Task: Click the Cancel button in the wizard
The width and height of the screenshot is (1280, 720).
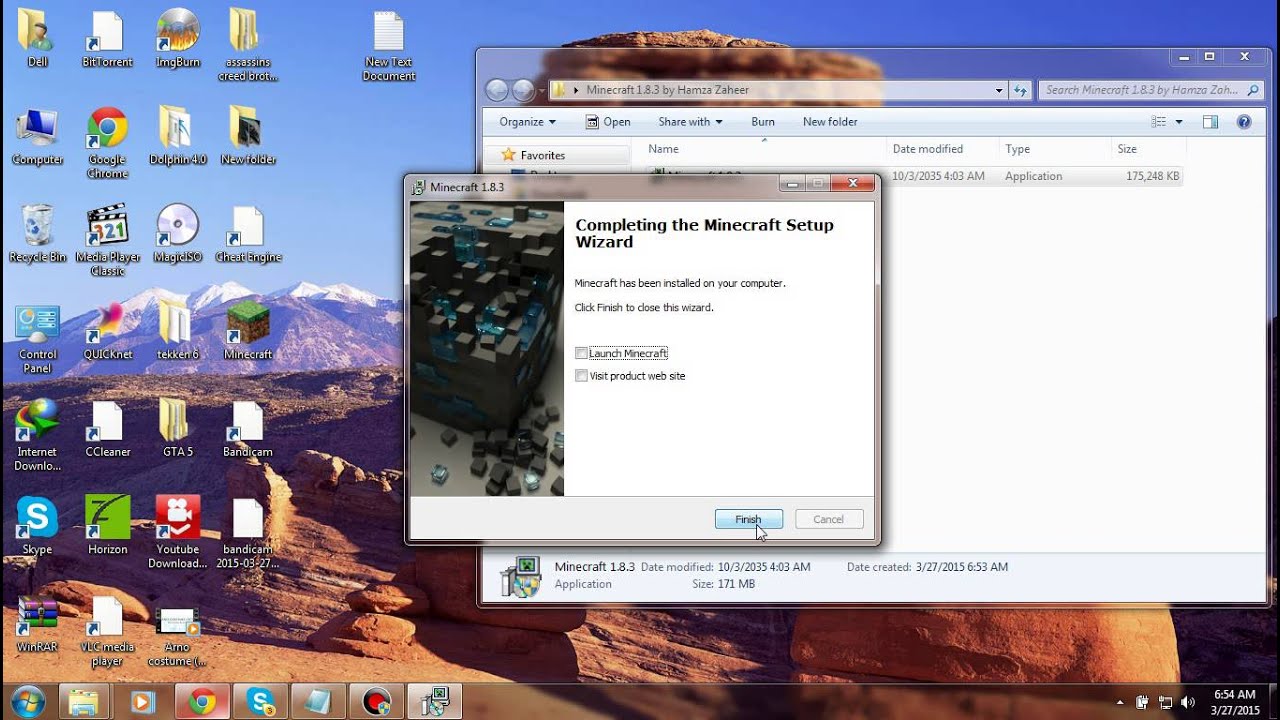Action: point(829,519)
